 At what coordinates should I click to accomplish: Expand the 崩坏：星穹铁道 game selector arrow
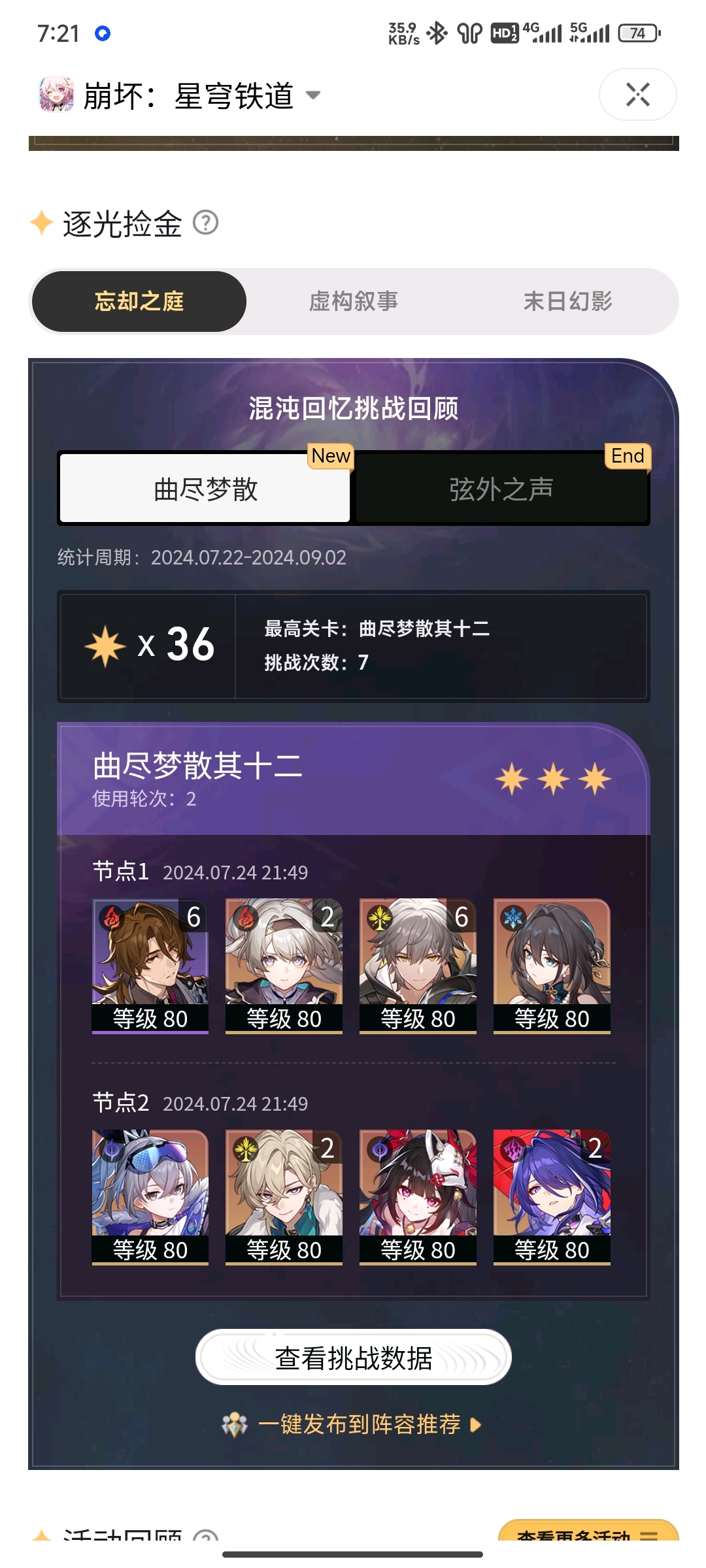[x=313, y=95]
